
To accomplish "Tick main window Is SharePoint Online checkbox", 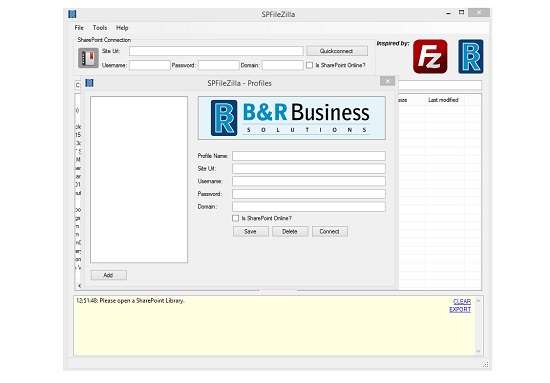I will [309, 65].
